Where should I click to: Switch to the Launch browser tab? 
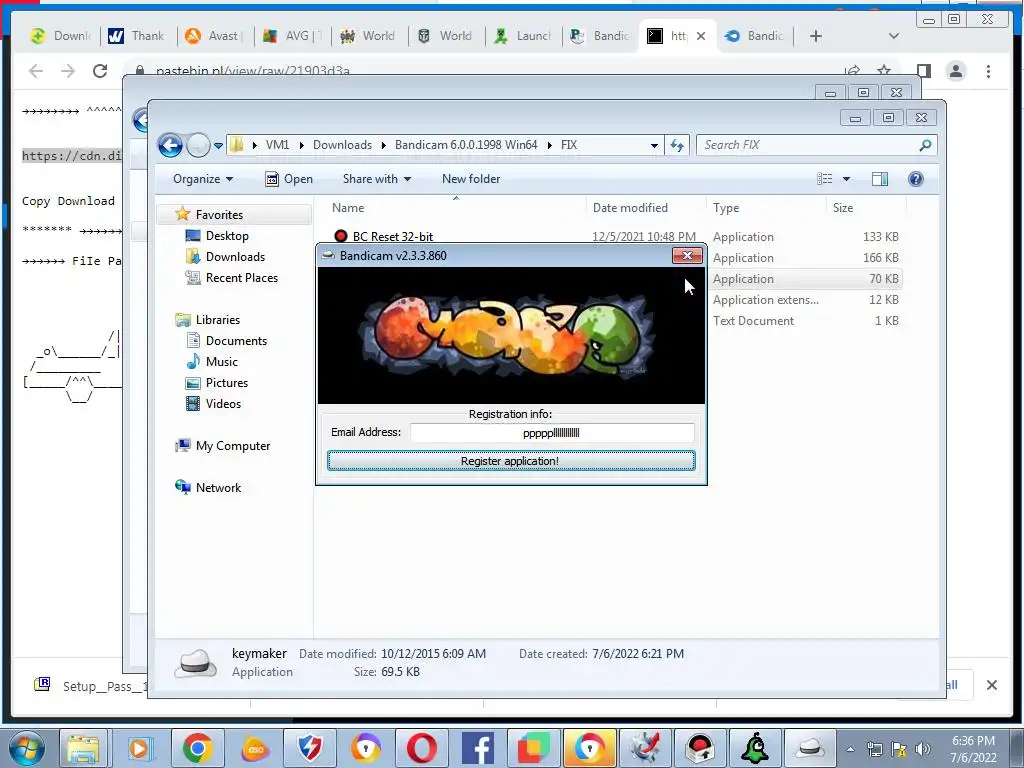click(x=522, y=36)
